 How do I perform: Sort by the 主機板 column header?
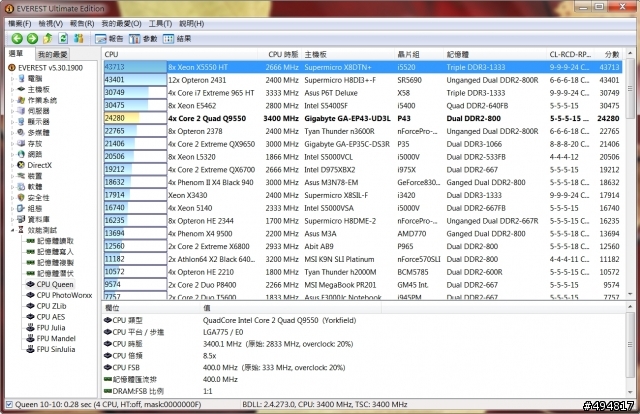[x=348, y=54]
